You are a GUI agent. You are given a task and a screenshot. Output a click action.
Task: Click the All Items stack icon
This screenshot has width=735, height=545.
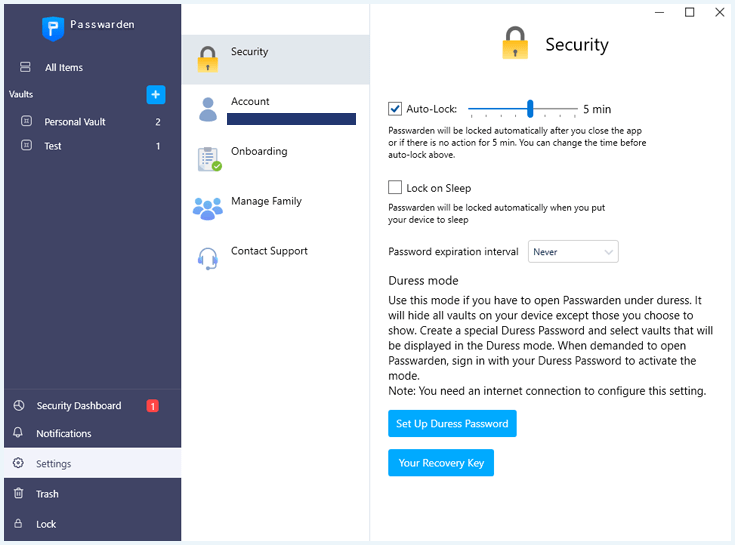25,67
